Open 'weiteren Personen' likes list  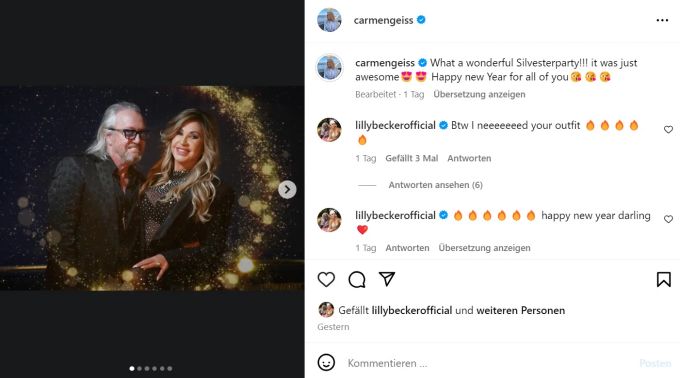(x=520, y=310)
